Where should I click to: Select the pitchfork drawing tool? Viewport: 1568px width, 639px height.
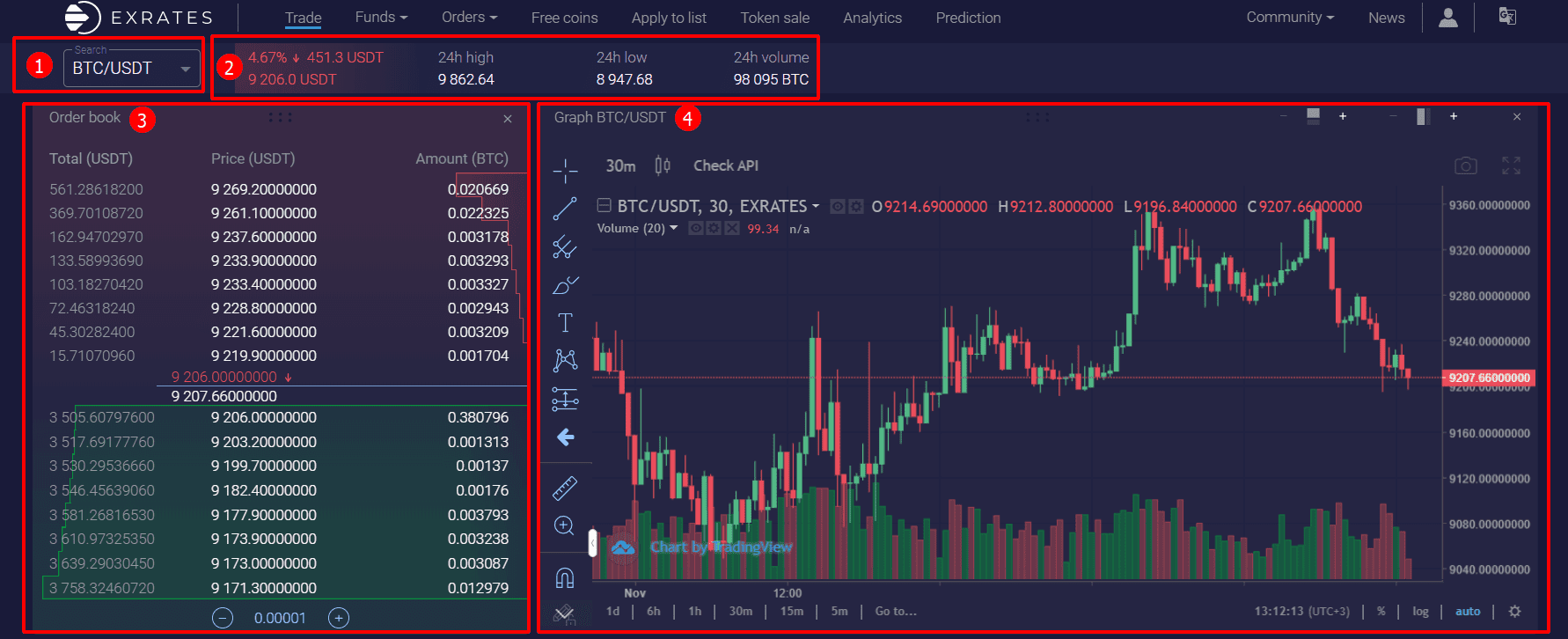[x=565, y=247]
